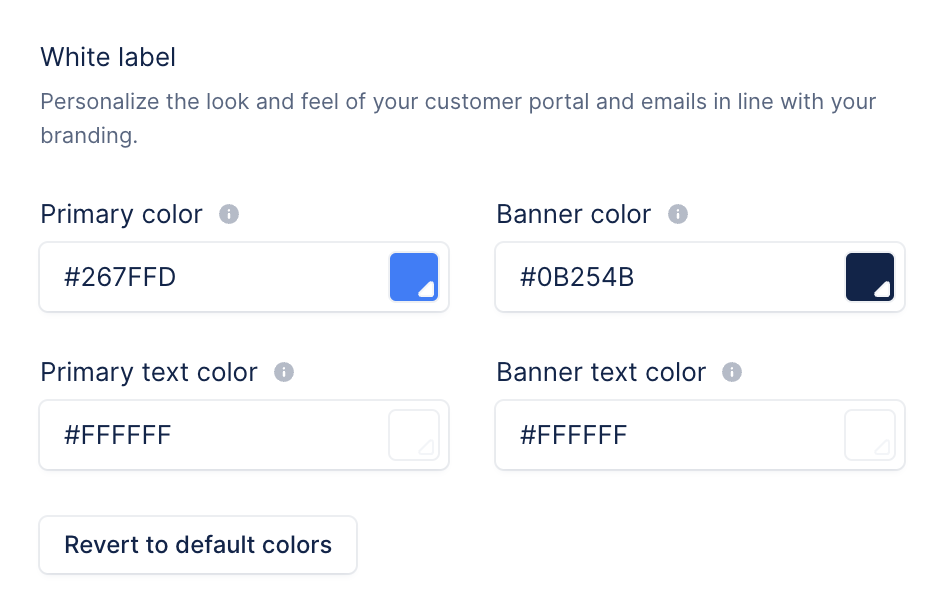Click the "Primary text color" field label
This screenshot has width=942, height=616.
click(x=149, y=372)
